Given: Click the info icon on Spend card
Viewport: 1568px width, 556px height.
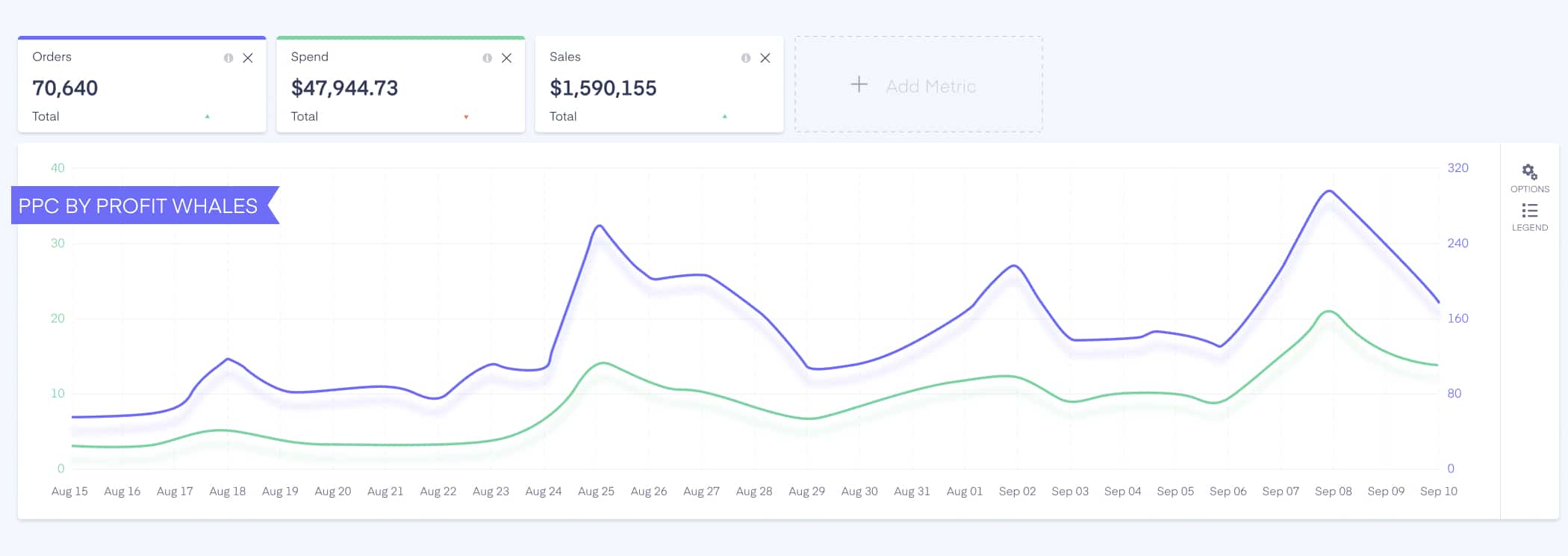Looking at the screenshot, I should coord(487,58).
